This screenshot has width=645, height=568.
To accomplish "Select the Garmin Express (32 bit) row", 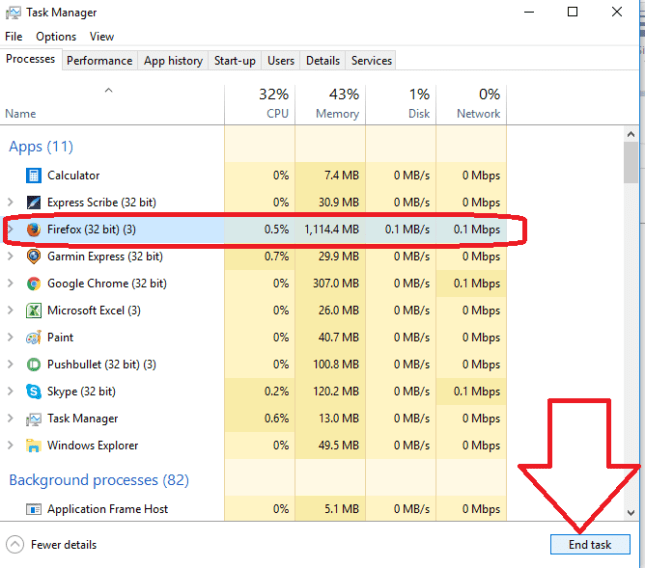I will click(x=253, y=257).
